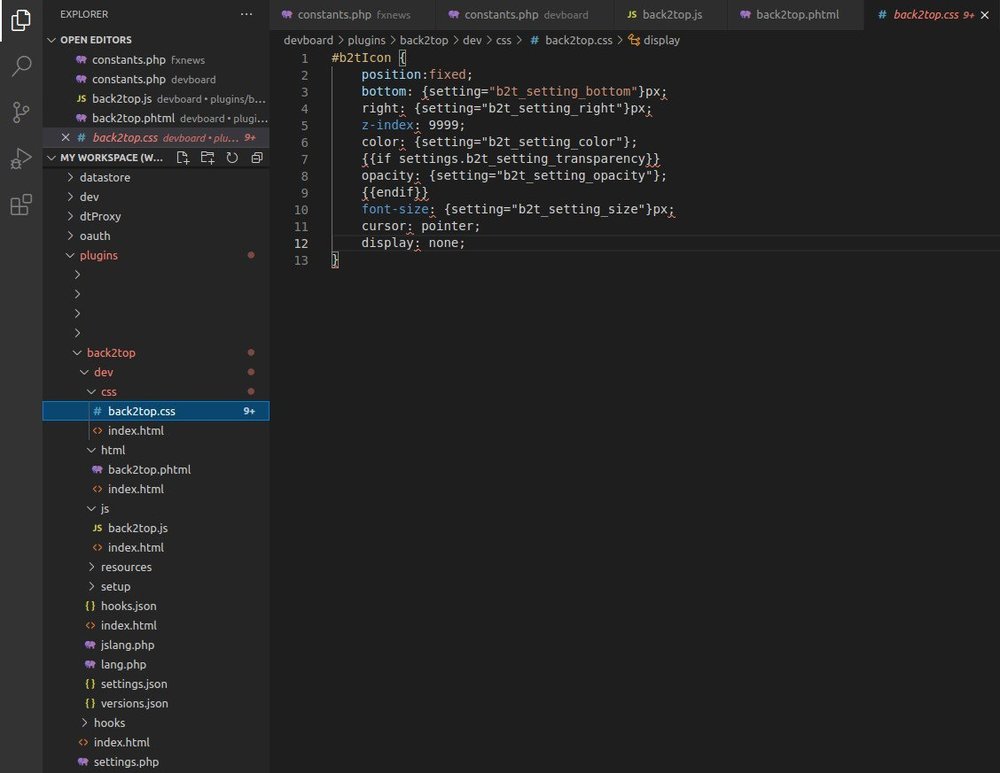Switch to the back2top.js tab
The height and width of the screenshot is (773, 1000).
(x=670, y=15)
